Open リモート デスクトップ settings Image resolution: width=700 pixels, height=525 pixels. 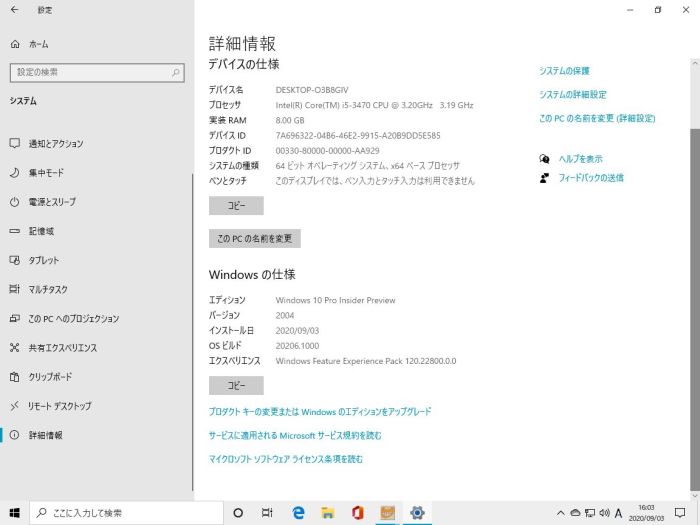60,406
